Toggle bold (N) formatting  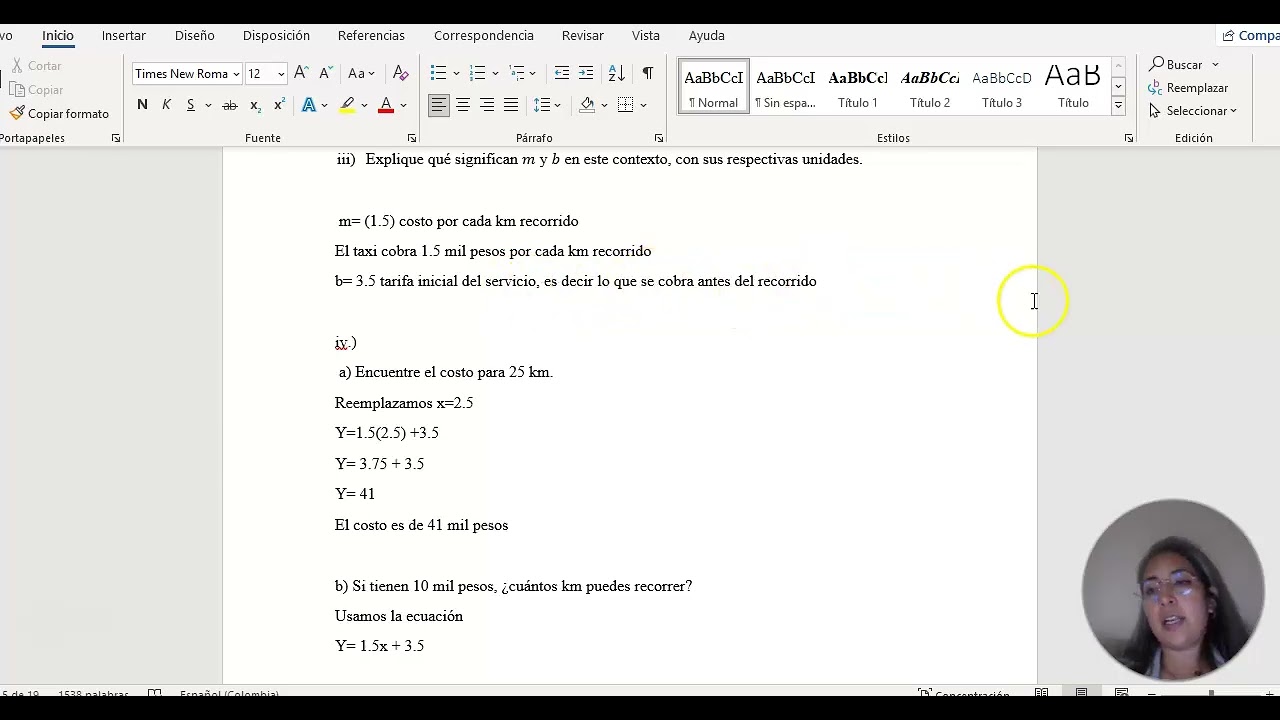tap(142, 105)
